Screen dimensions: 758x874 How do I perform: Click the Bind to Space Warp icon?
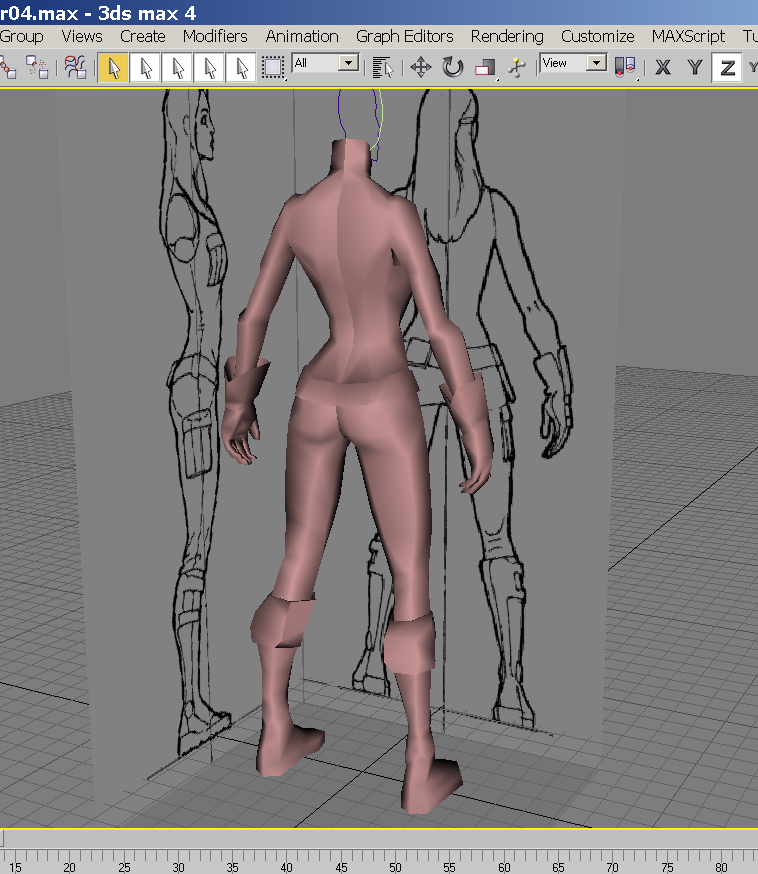tap(75, 67)
